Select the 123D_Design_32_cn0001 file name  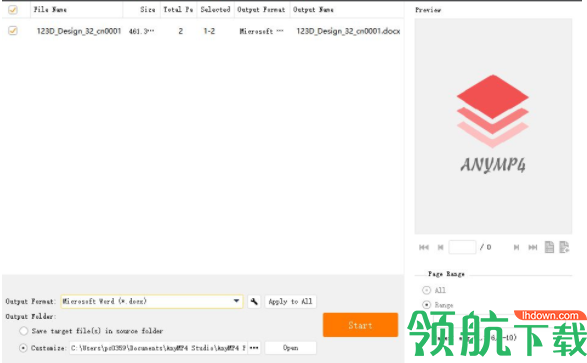79,31
